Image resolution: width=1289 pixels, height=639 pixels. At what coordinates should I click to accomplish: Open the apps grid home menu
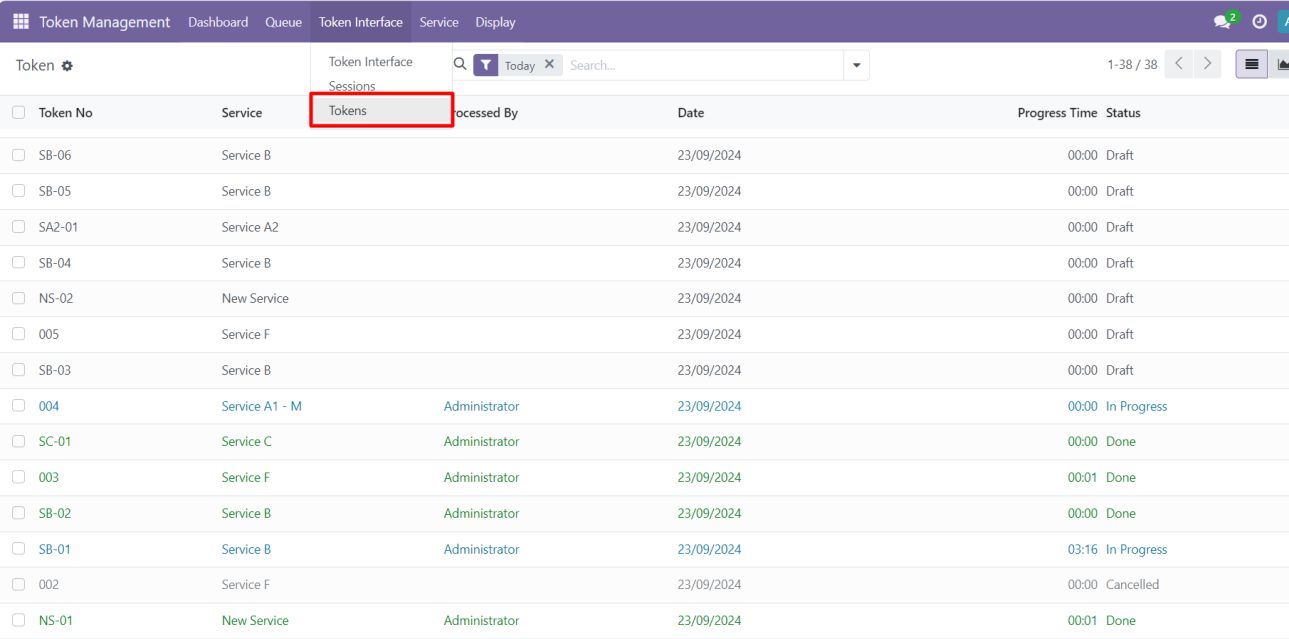(20, 22)
